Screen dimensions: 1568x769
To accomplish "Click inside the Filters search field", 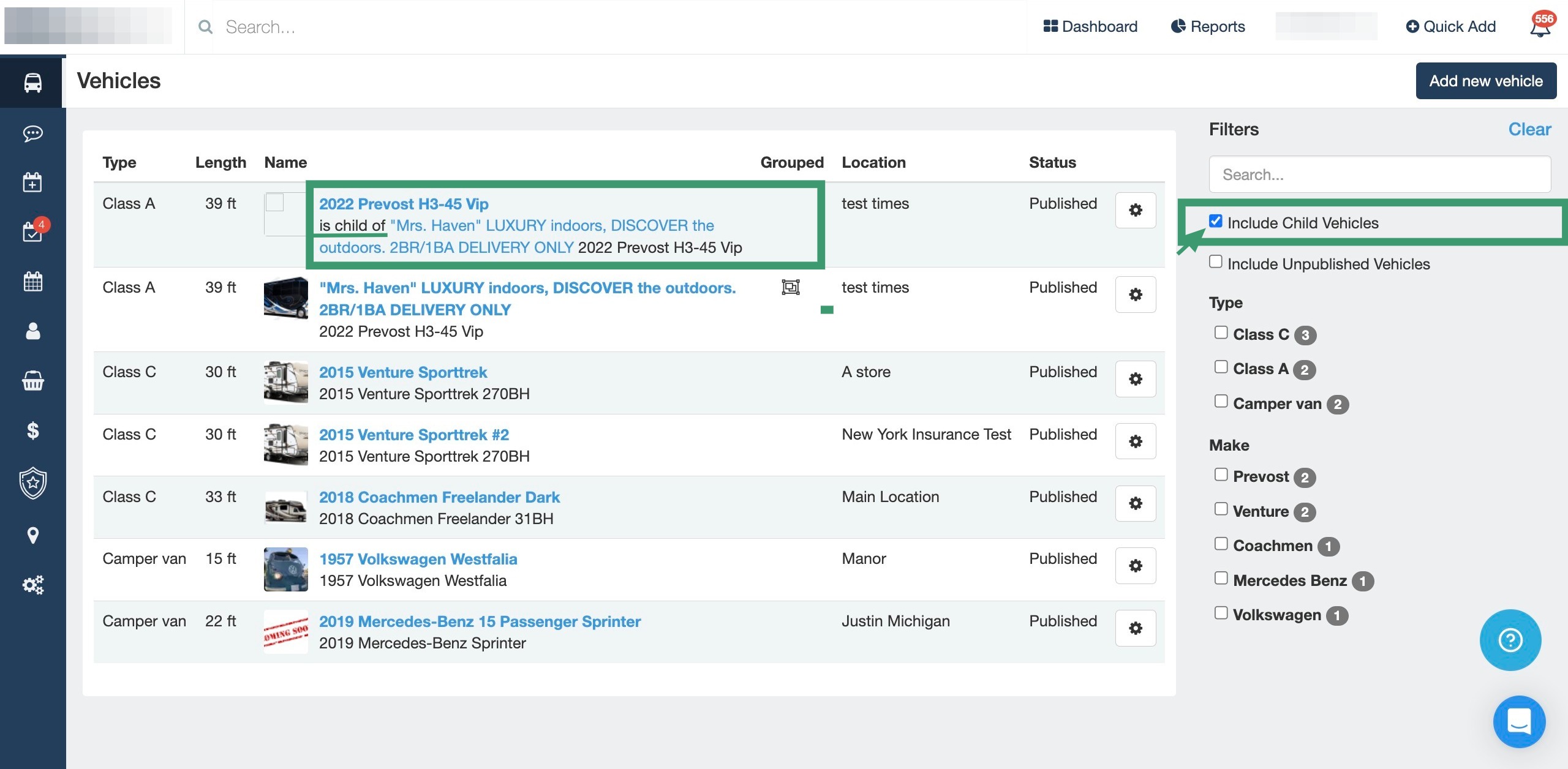I will click(1379, 174).
